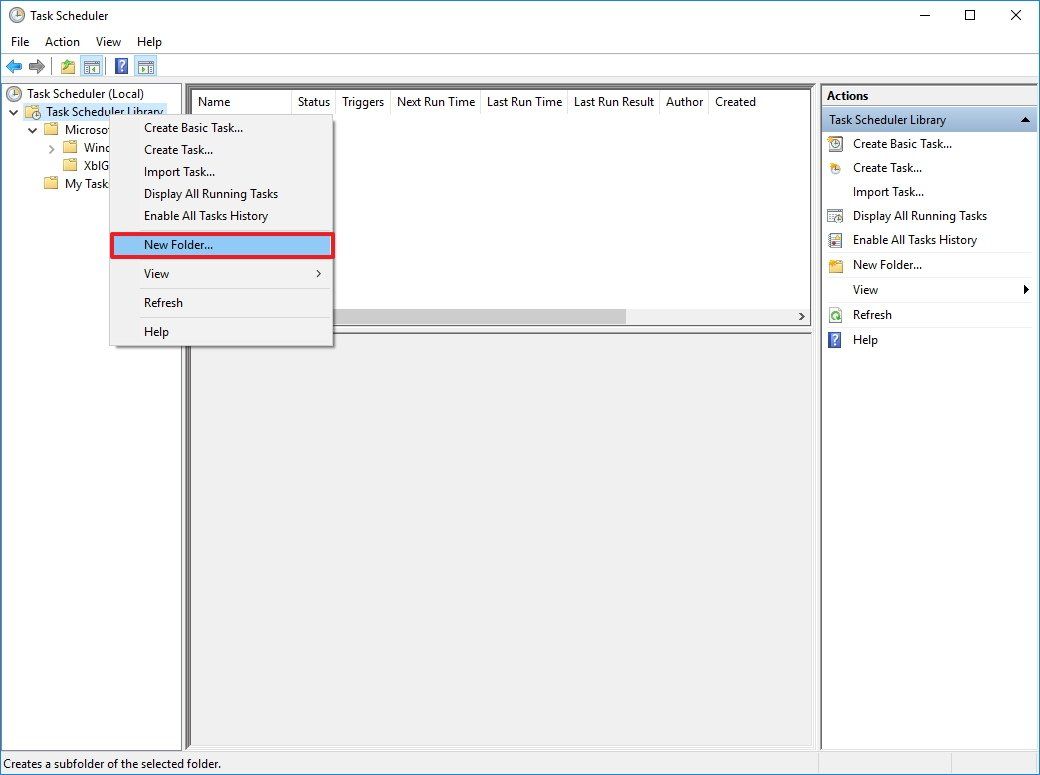Screen dimensions: 1040x775
Task: Sort by the Created column header
Action: [x=735, y=102]
